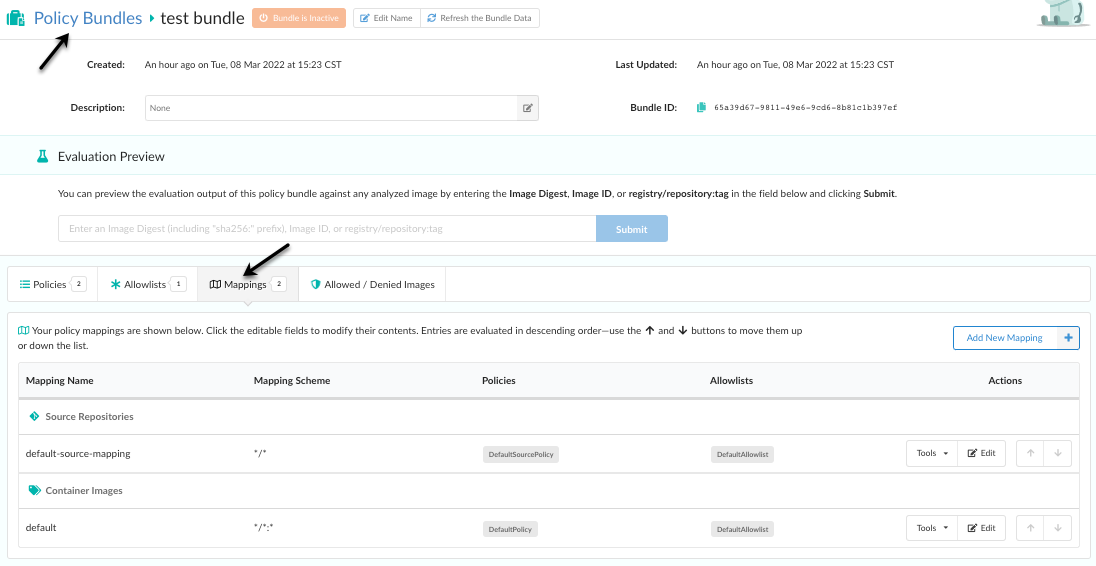1096x566 pixels.
Task: Click the plus icon on Add New Mapping
Action: 1068,338
